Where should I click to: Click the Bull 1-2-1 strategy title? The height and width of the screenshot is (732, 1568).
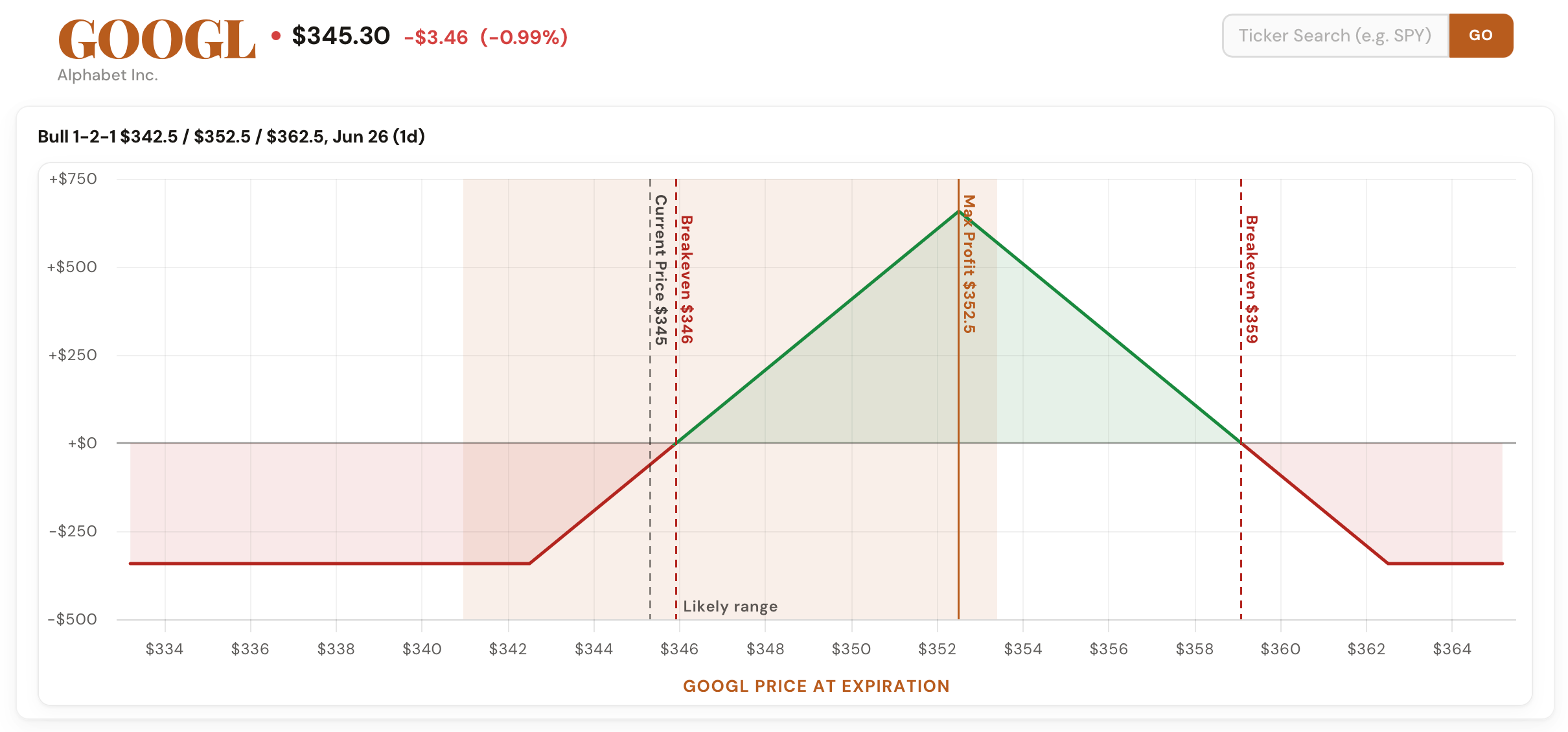point(231,137)
